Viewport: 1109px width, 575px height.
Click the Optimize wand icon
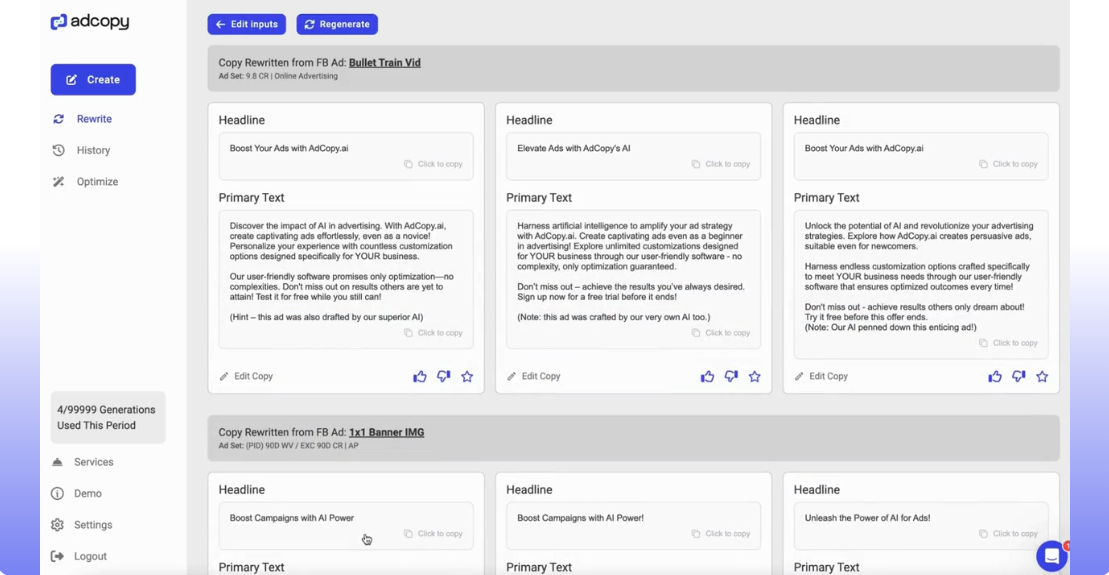[x=59, y=182]
